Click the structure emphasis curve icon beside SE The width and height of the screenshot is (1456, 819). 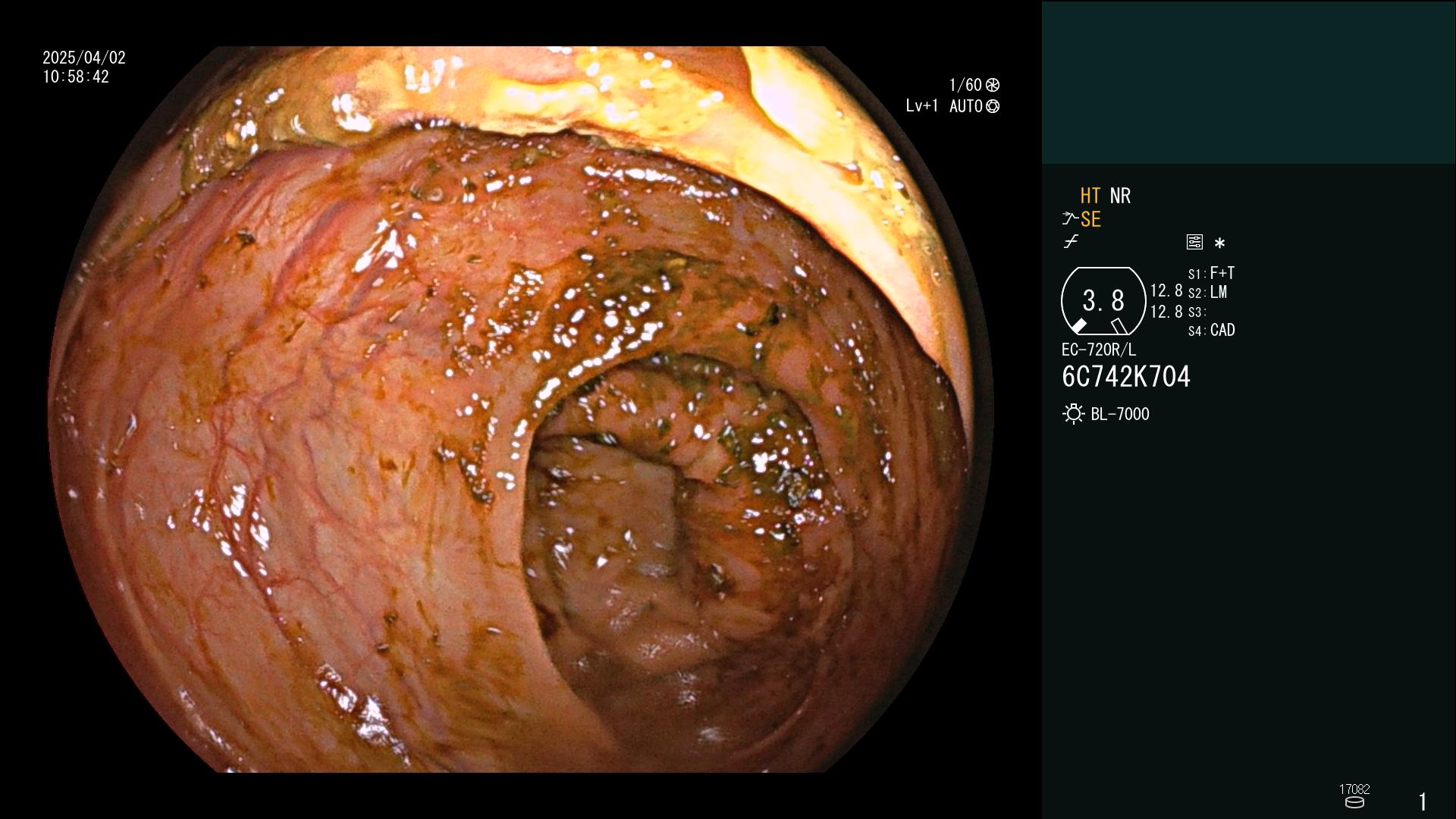tap(1069, 218)
